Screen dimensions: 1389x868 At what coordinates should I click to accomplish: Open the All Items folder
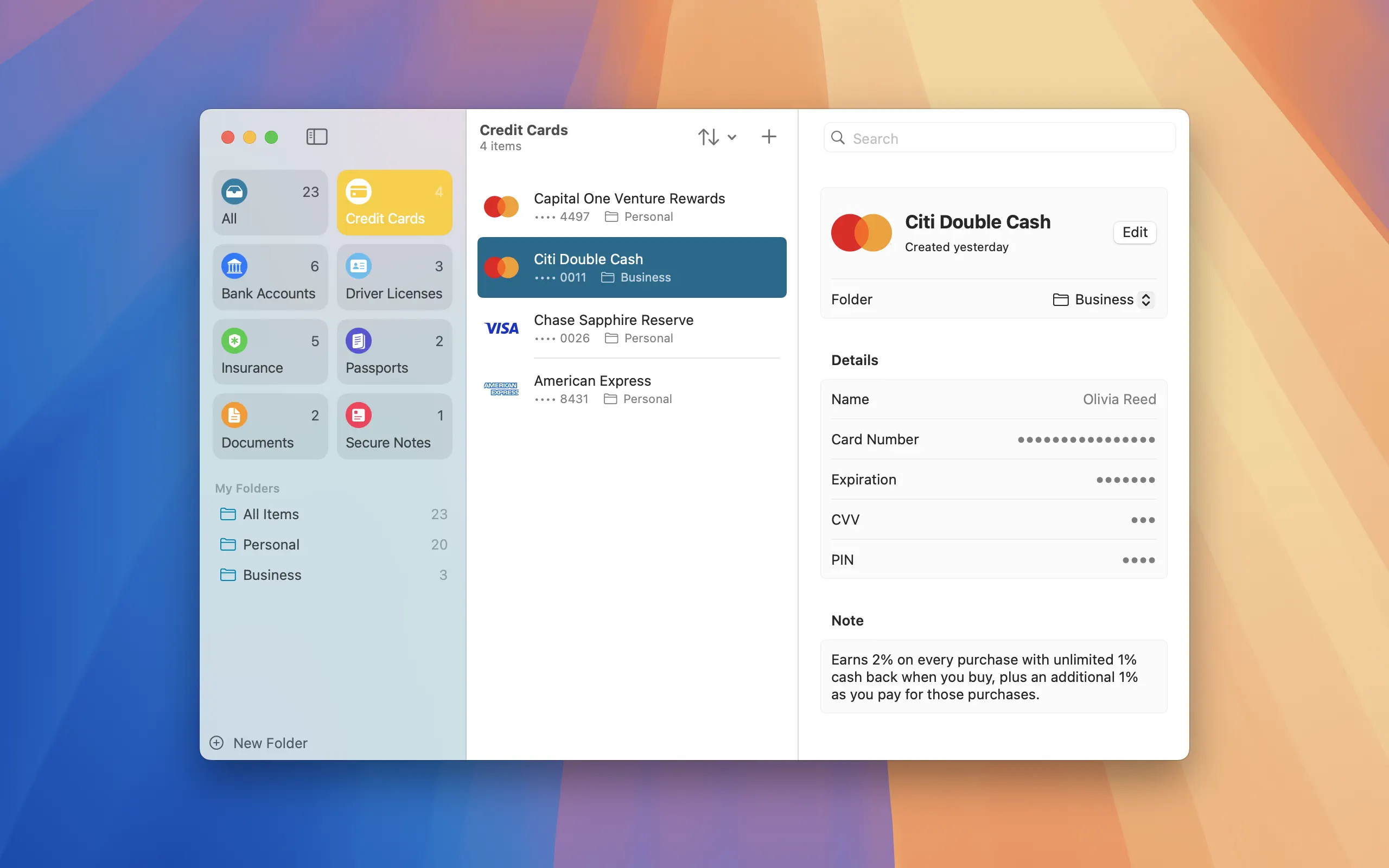pyautogui.click(x=271, y=514)
